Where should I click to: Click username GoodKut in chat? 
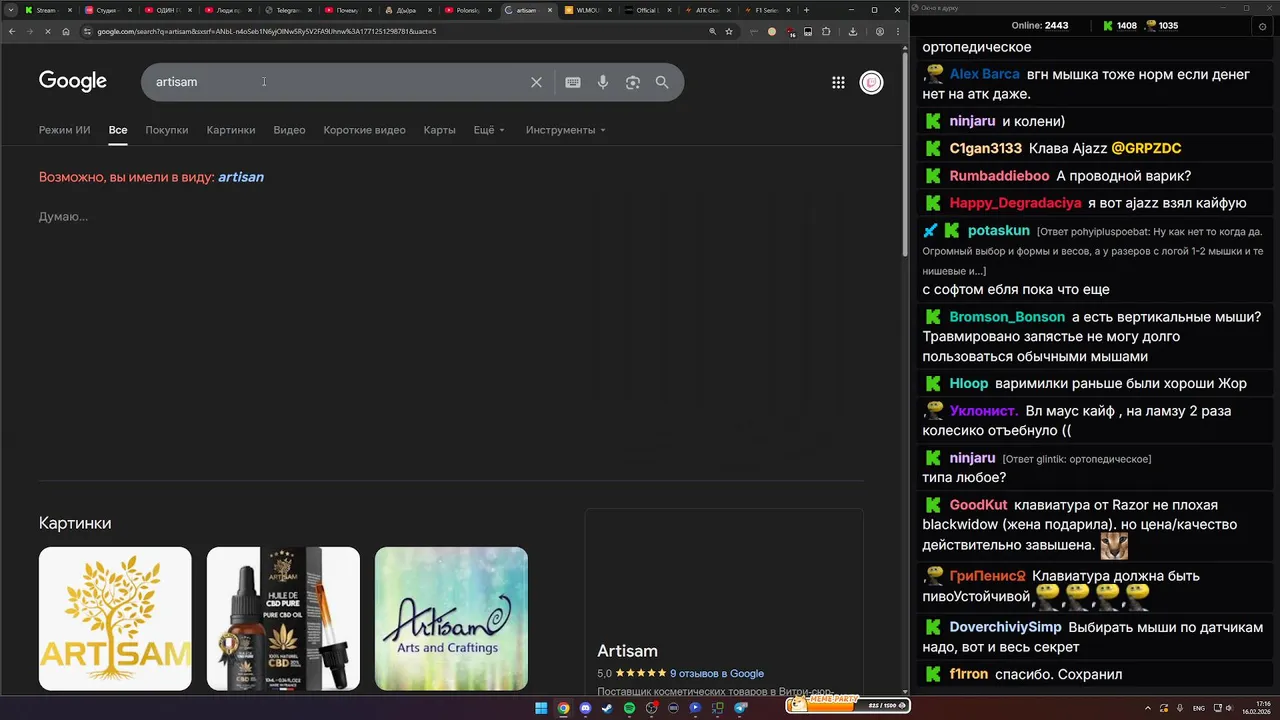tap(979, 505)
